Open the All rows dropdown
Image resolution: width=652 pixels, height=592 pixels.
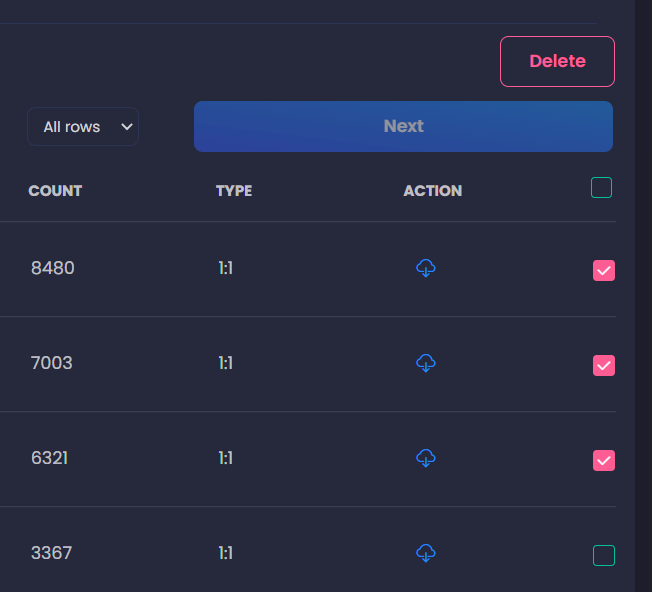click(83, 127)
